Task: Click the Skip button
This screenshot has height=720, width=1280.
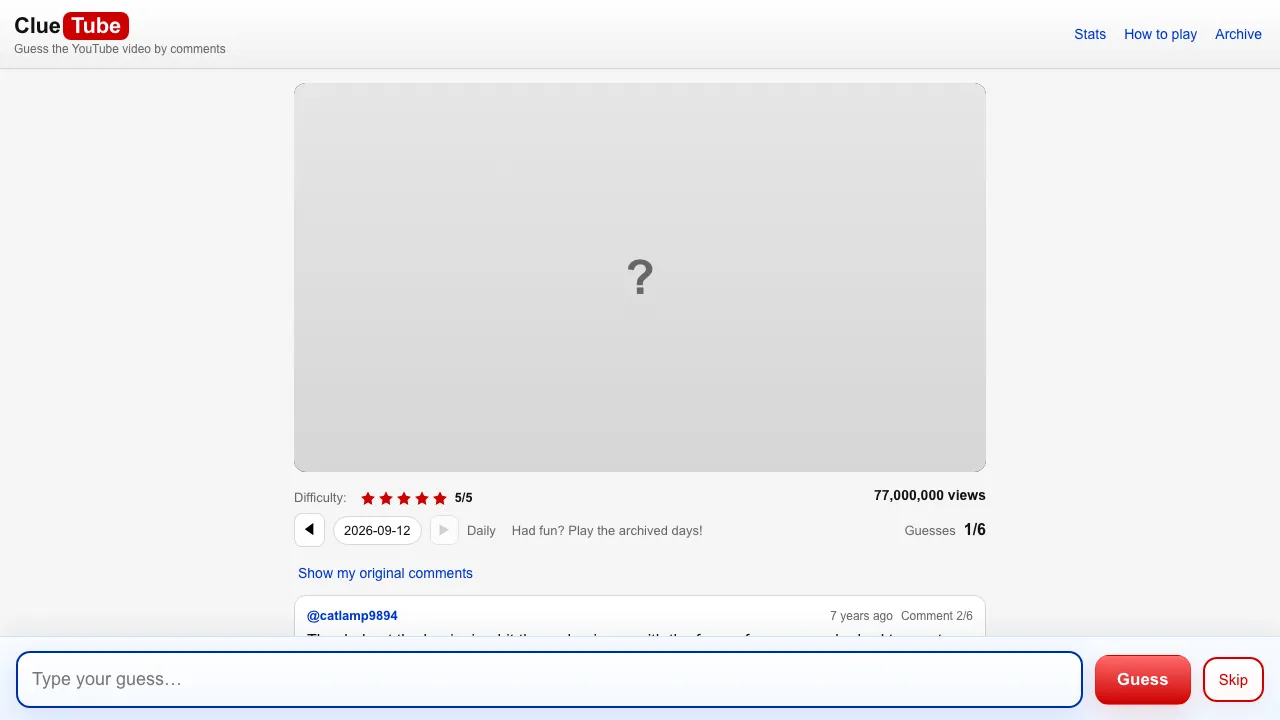Action: point(1233,679)
